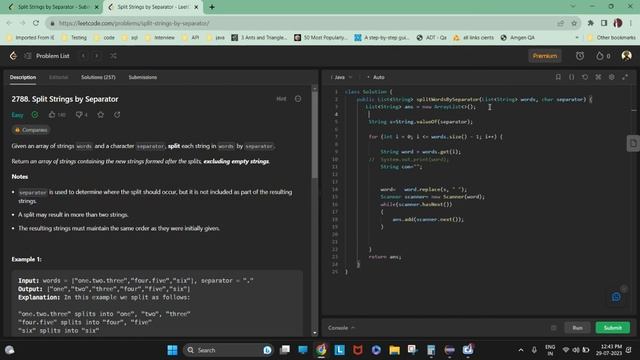Open the Other bookmarks folder
The height and width of the screenshot is (360, 640).
coord(611,38)
